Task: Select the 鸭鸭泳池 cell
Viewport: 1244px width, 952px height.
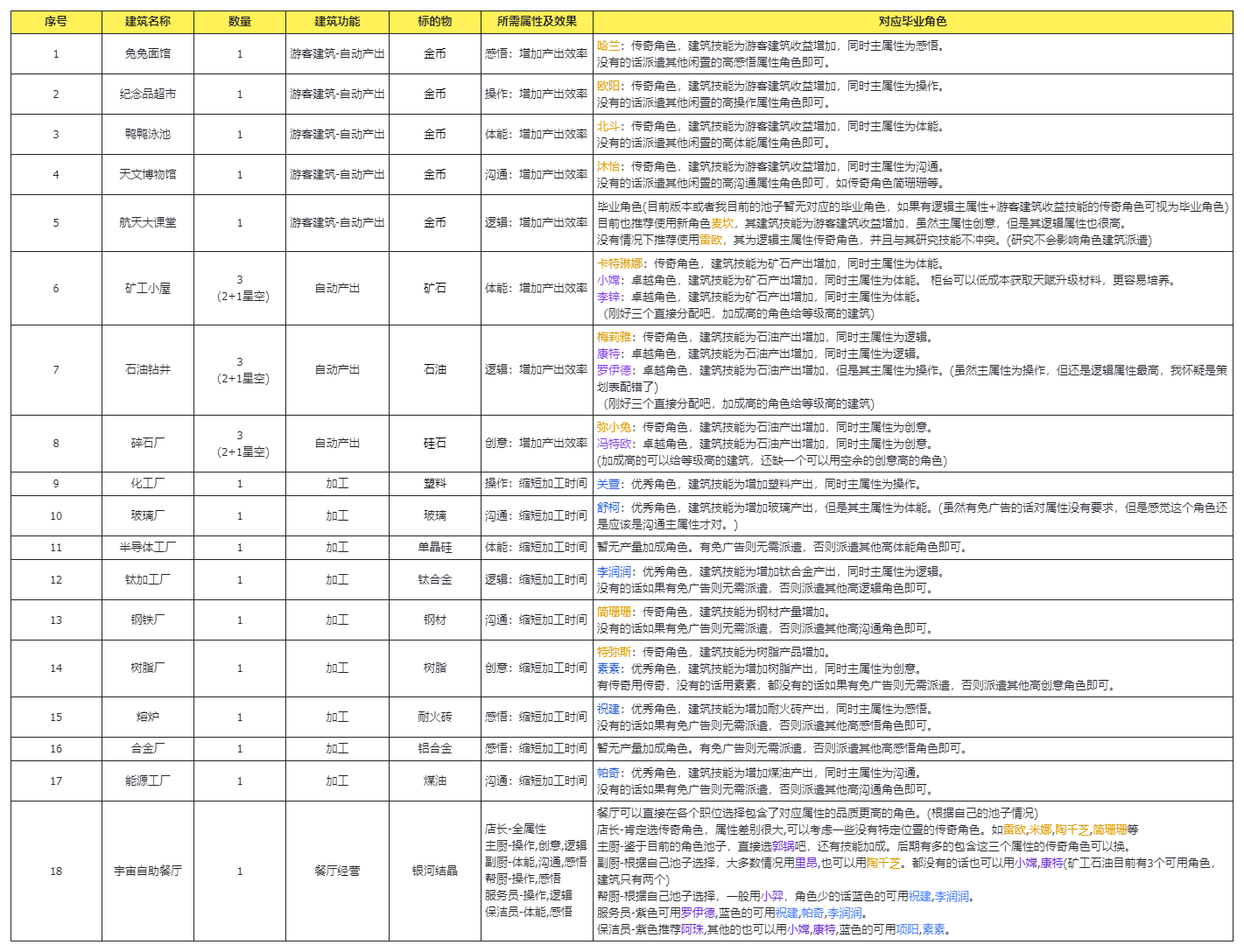Action: [148, 135]
